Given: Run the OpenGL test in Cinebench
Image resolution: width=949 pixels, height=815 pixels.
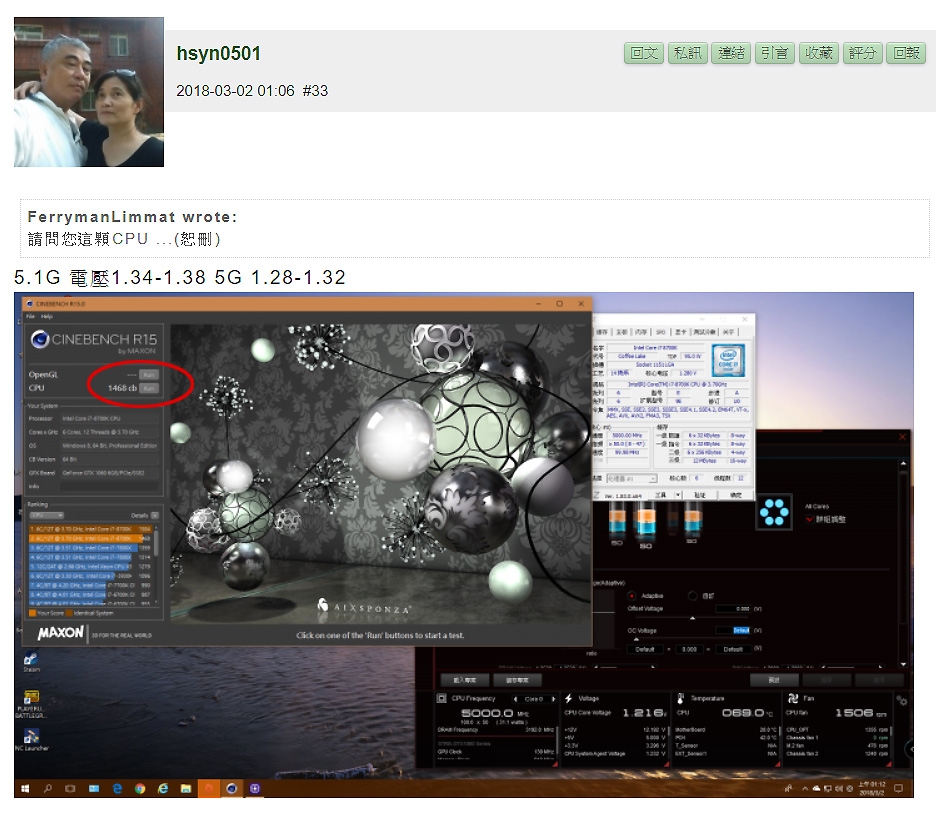Looking at the screenshot, I should tap(149, 375).
